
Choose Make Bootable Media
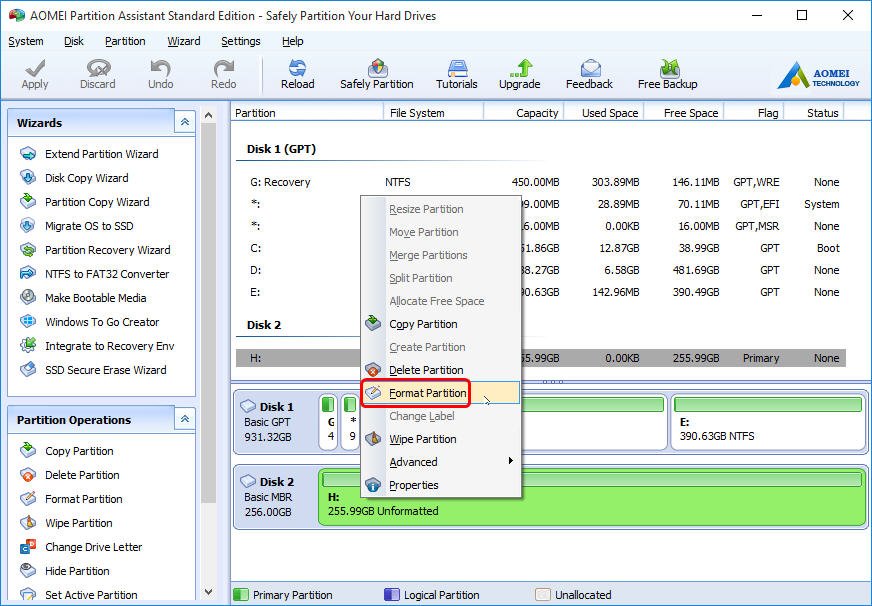[x=83, y=297]
